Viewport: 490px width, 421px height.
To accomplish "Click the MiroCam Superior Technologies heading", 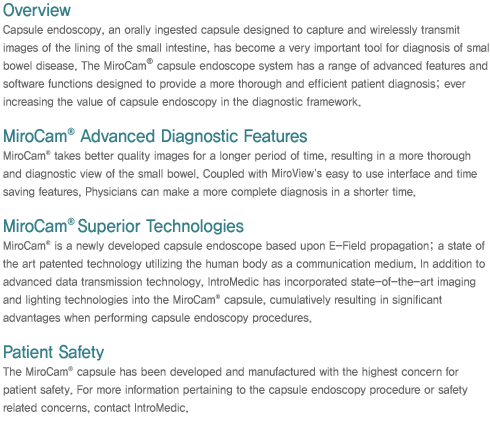I will click(x=123, y=226).
